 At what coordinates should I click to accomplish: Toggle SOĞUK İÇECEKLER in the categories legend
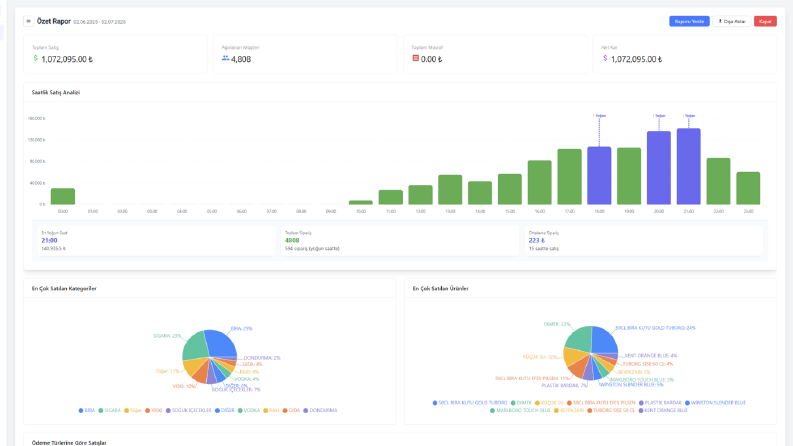tap(189, 410)
